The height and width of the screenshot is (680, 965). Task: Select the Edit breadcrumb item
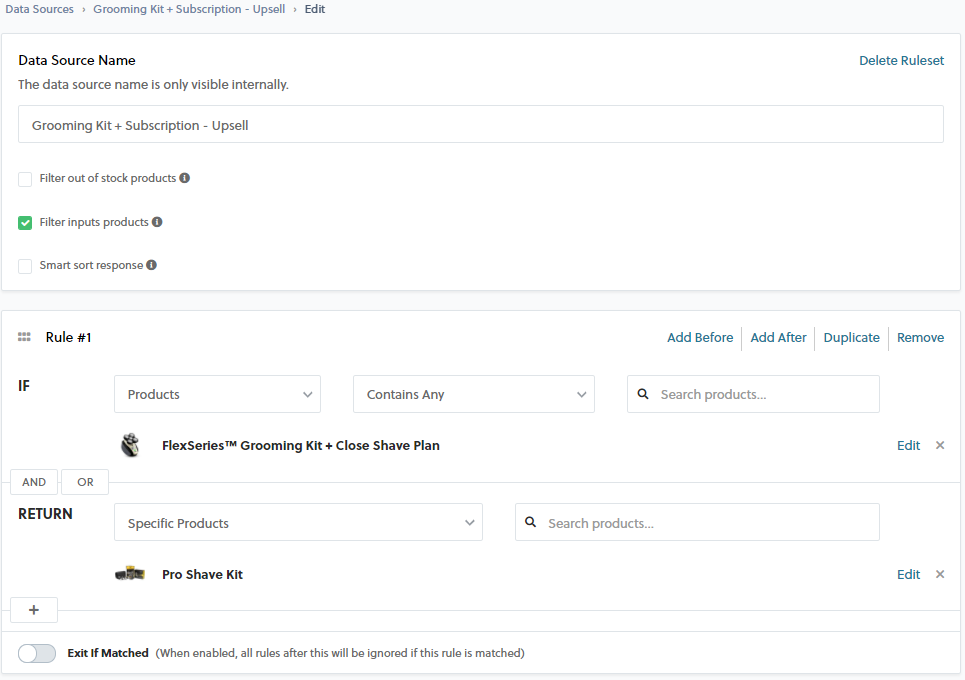pyautogui.click(x=315, y=9)
